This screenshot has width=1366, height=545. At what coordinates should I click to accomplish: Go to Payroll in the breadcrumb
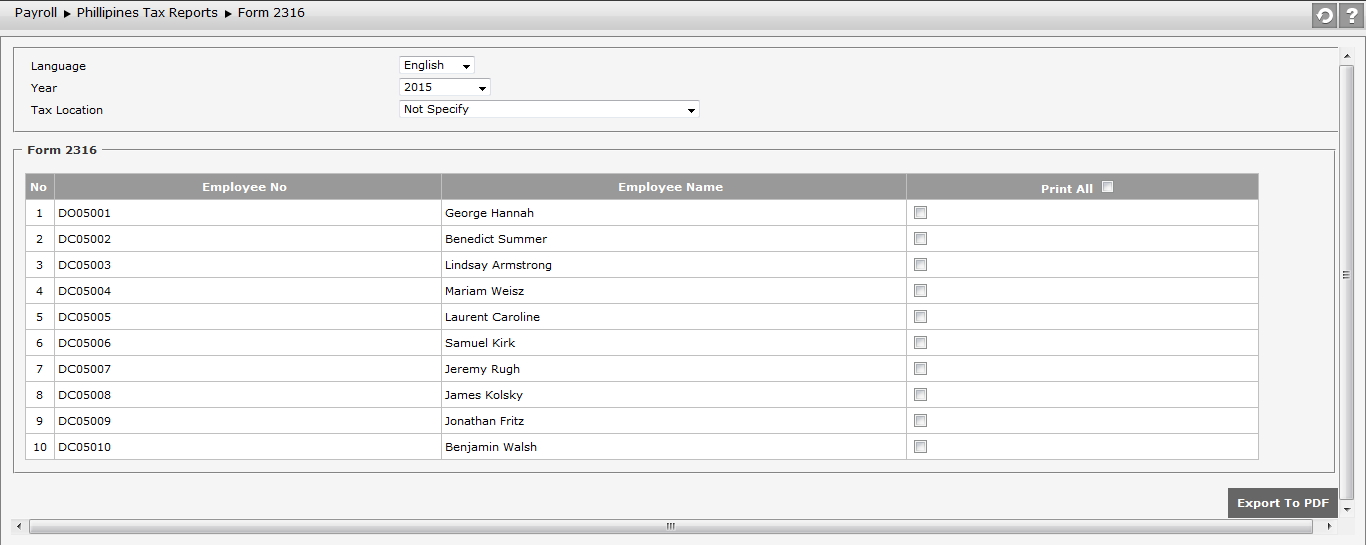click(36, 13)
